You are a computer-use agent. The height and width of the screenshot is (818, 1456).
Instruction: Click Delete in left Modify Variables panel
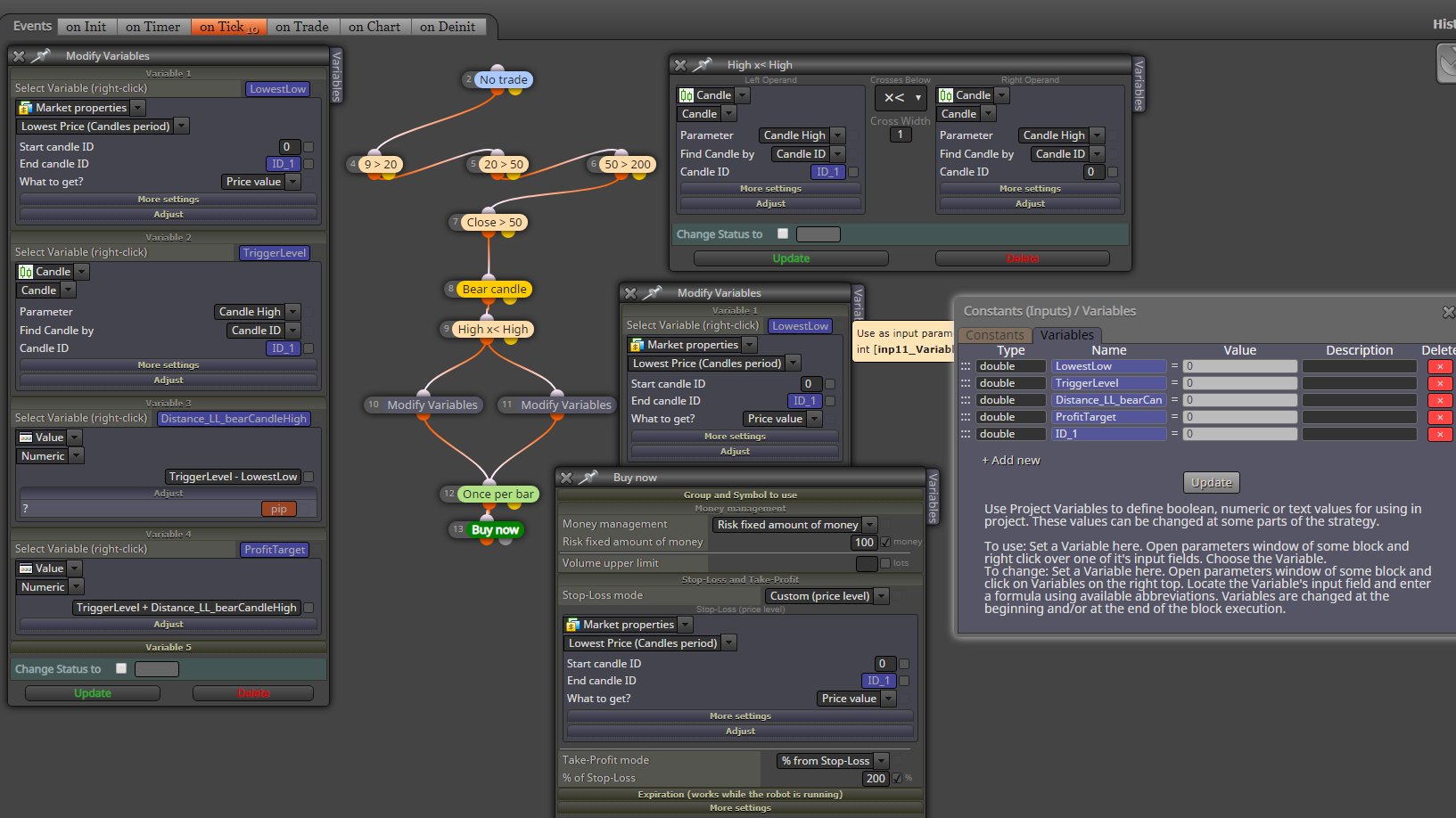tap(253, 693)
